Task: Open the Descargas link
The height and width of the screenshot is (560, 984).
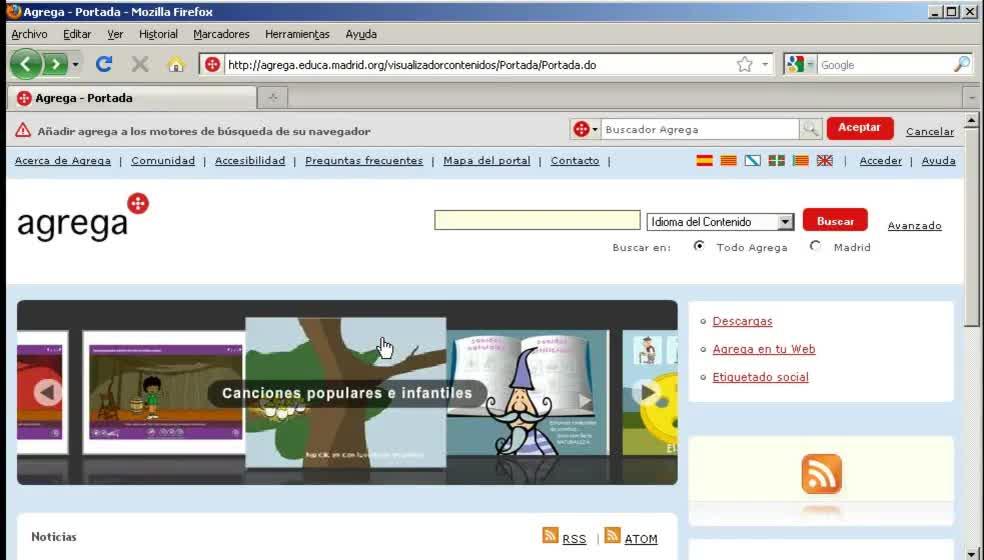Action: 742,321
